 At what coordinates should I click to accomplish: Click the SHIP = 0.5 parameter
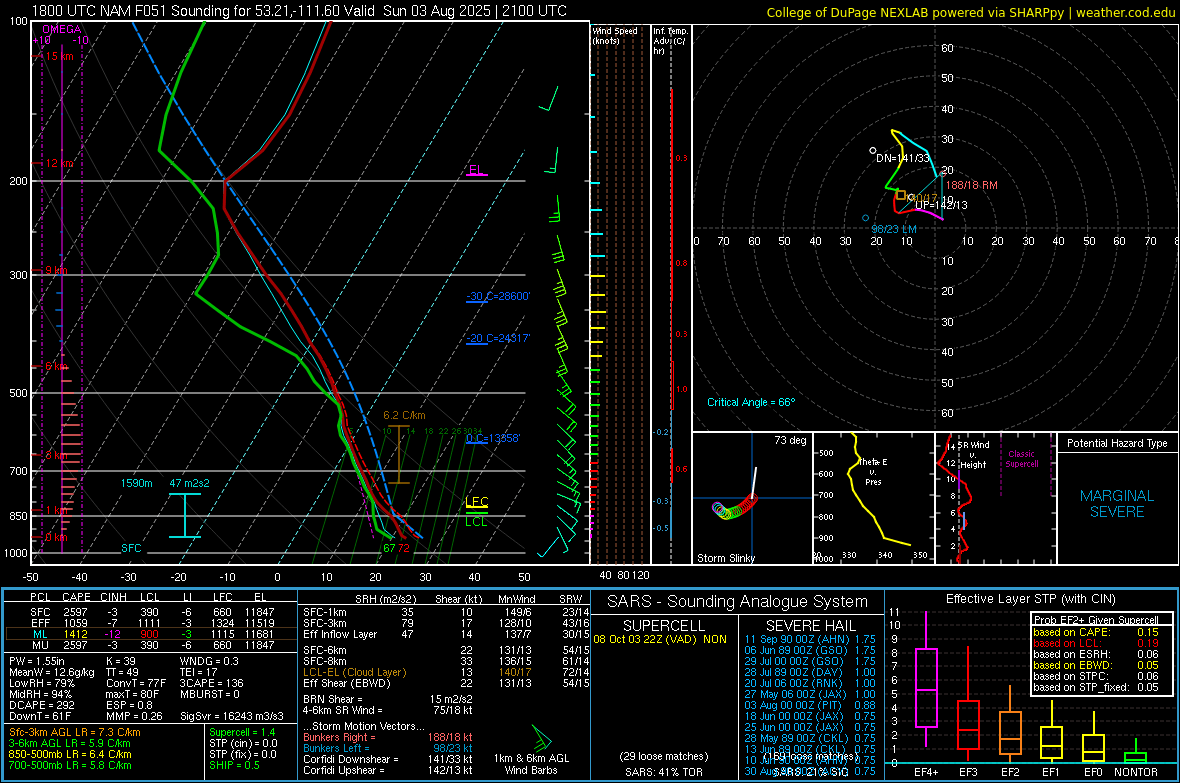(234, 765)
